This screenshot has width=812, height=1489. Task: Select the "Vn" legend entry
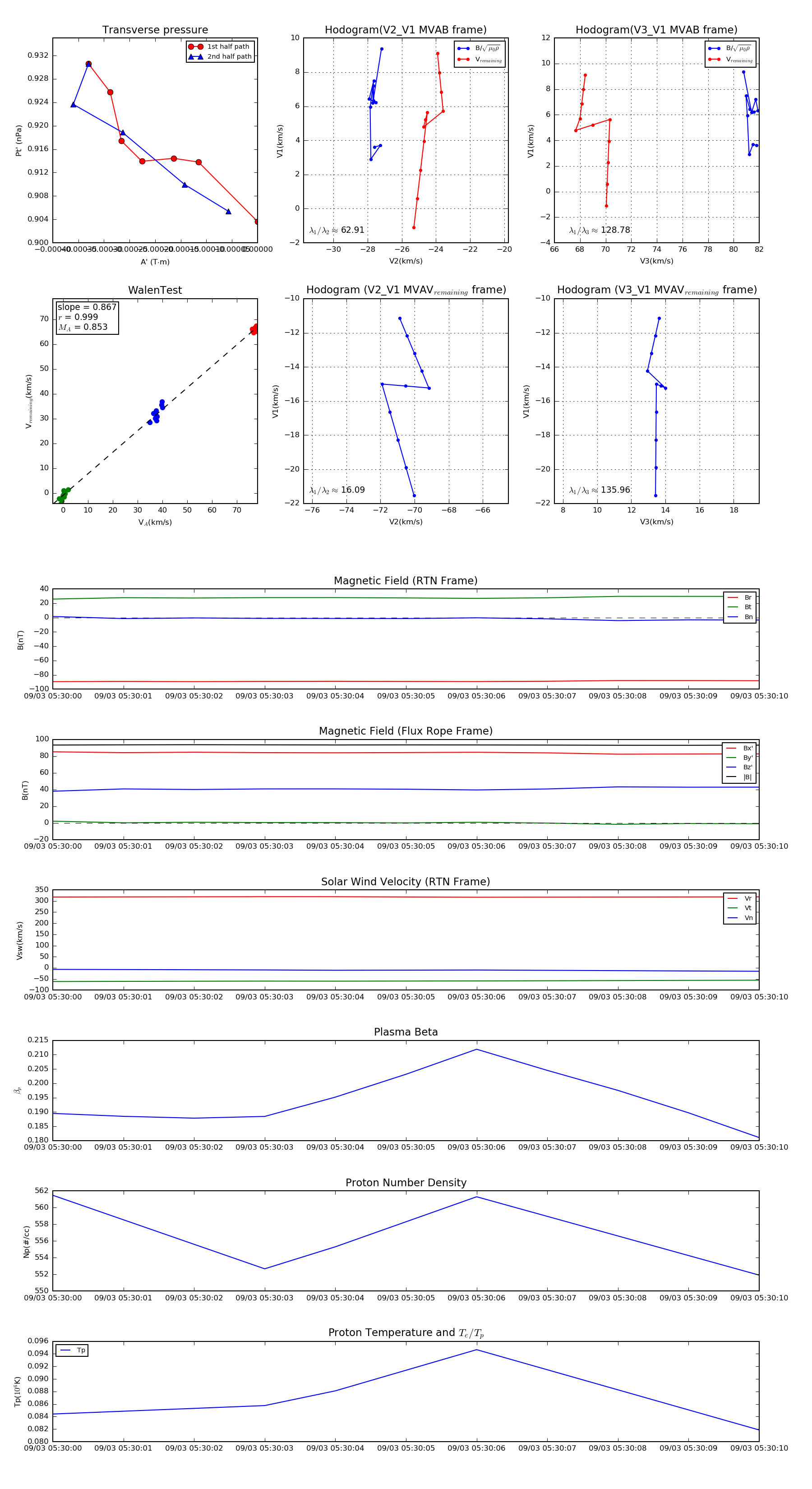pos(740,918)
